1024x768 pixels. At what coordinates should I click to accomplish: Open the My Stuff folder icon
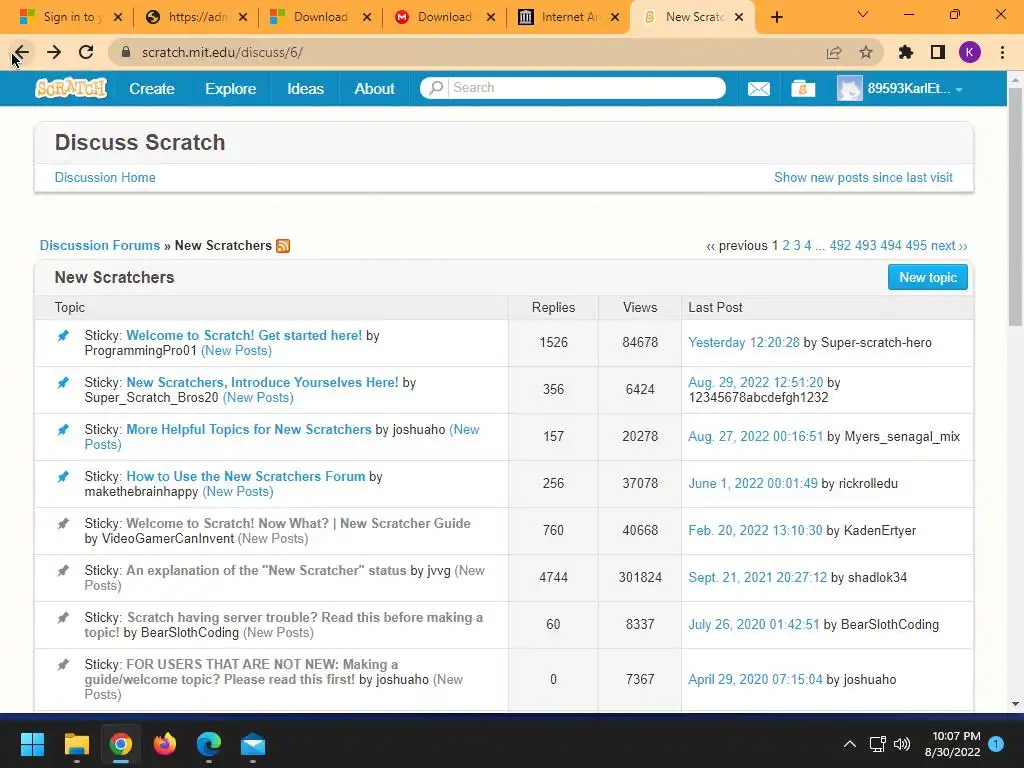pos(803,88)
